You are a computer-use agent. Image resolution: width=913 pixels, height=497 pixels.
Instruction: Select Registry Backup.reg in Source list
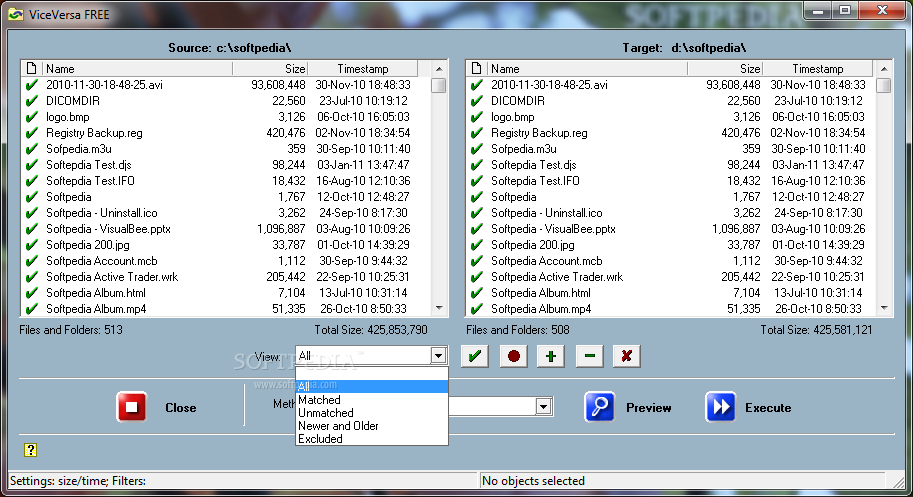pyautogui.click(x=94, y=133)
